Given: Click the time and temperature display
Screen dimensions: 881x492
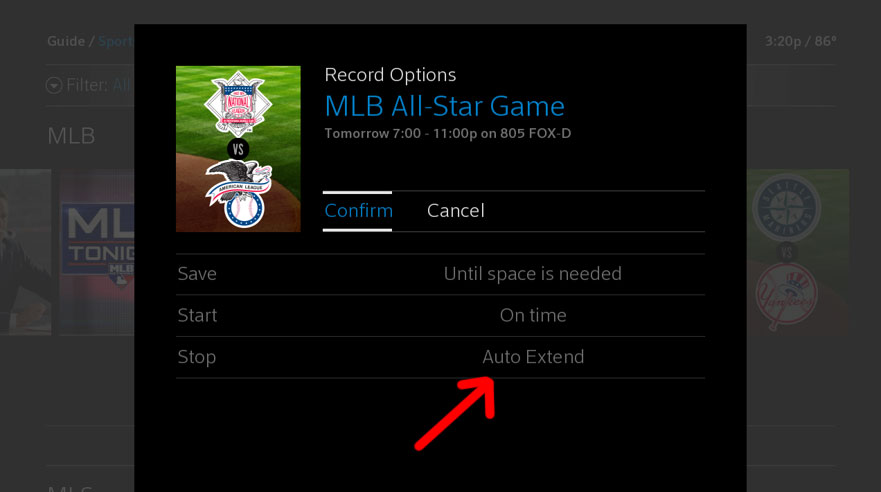Looking at the screenshot, I should pos(801,42).
